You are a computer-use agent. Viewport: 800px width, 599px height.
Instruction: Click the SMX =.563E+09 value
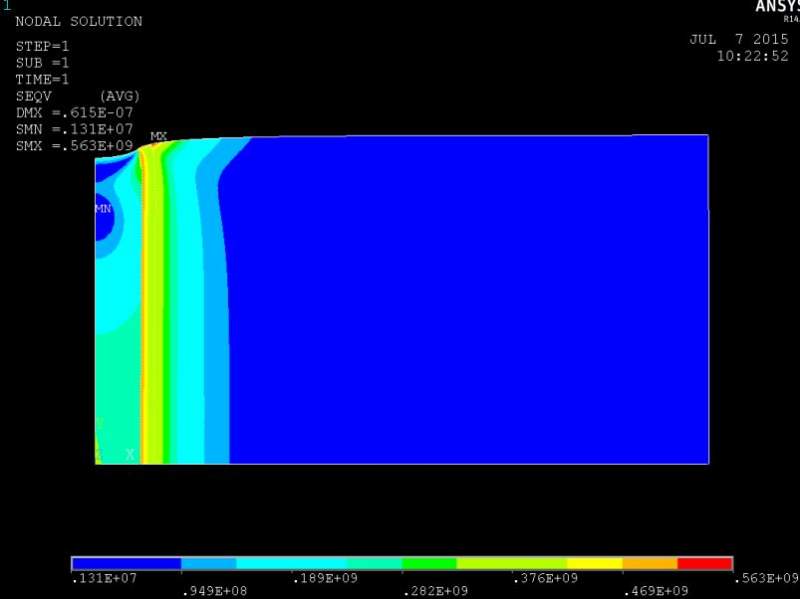tap(74, 146)
